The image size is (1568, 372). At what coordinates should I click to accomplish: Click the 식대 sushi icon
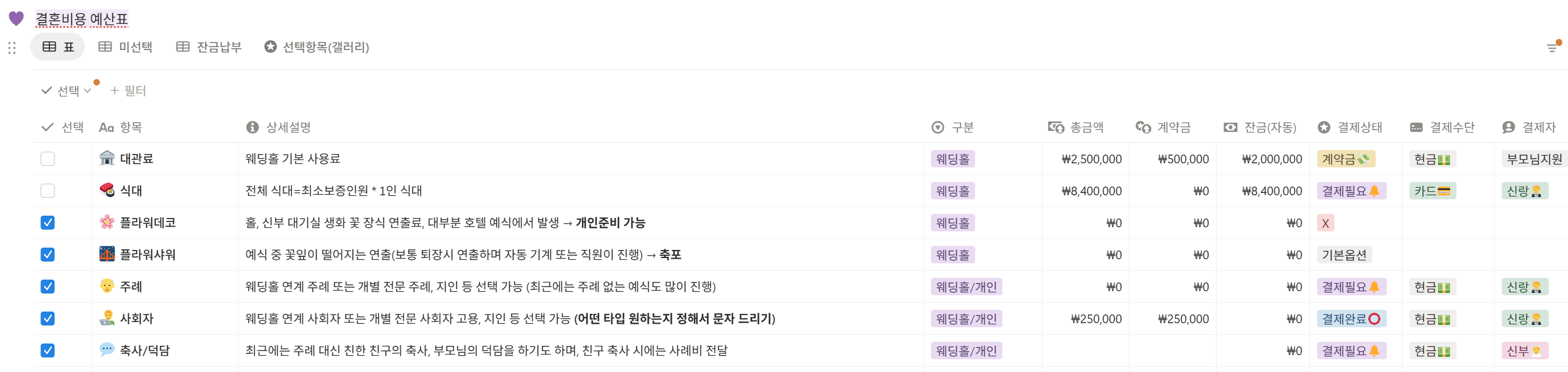click(x=107, y=191)
